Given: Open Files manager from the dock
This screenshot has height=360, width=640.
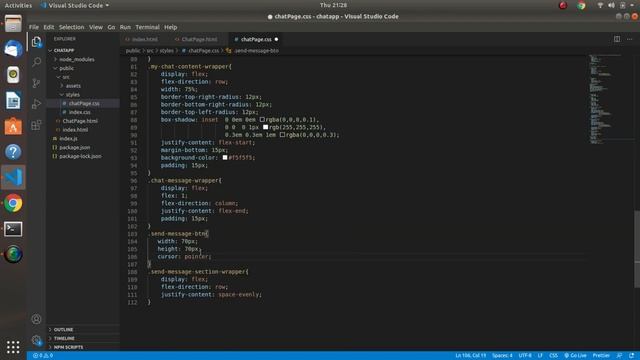Looking at the screenshot, I should [13, 23].
